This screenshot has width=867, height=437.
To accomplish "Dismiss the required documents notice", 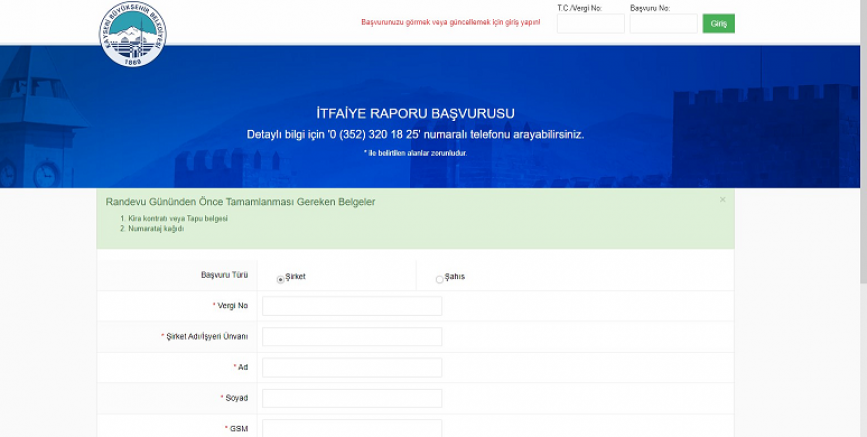I will [722, 200].
